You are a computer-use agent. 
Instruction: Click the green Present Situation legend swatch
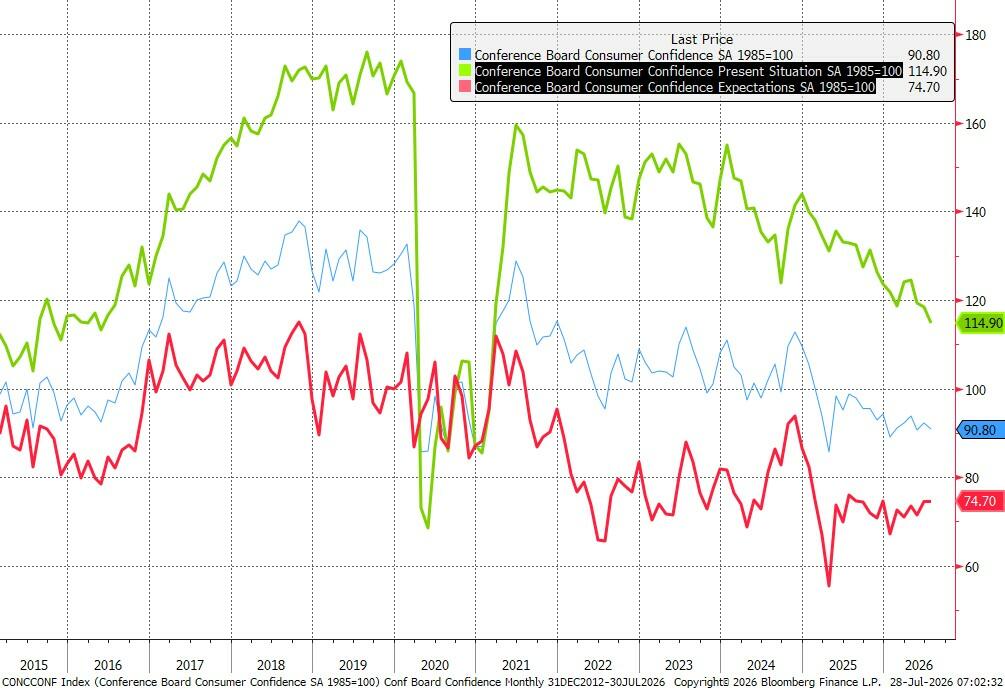(465, 70)
